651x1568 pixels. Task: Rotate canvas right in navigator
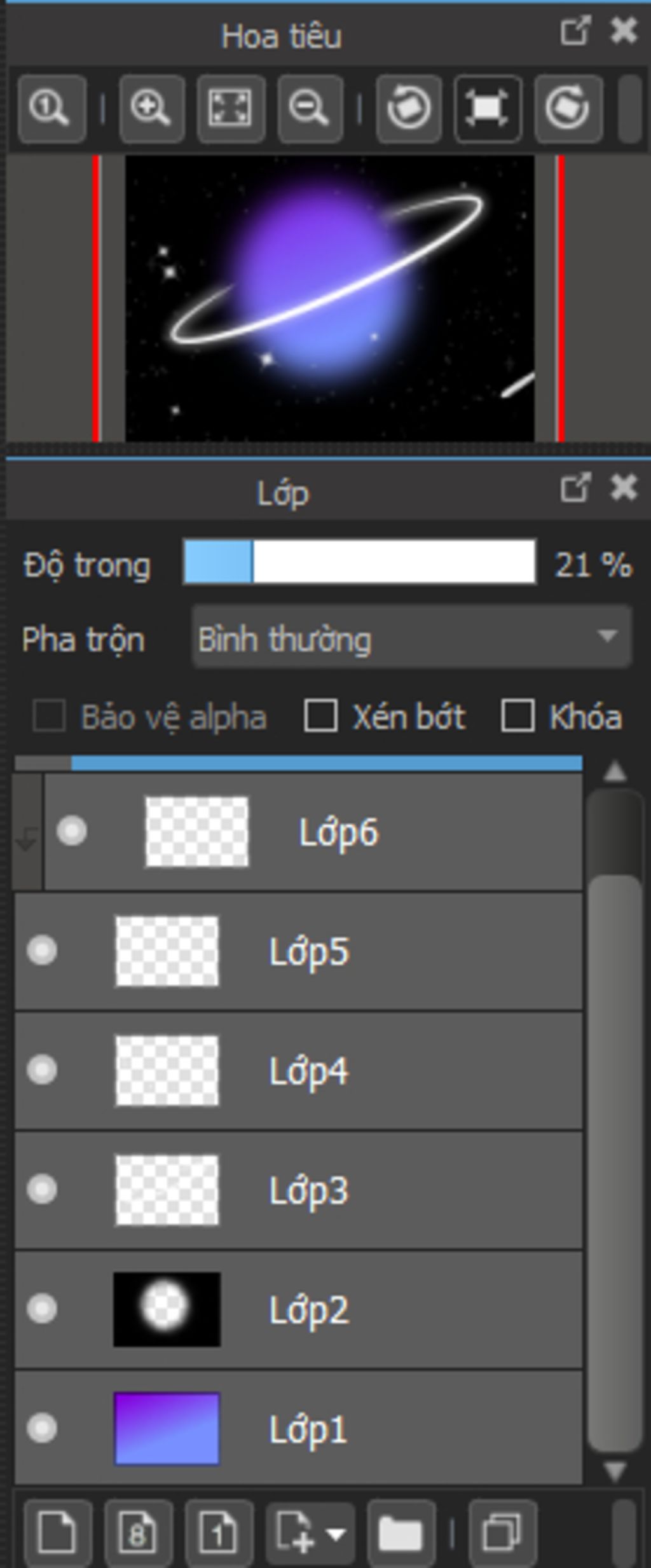(568, 108)
